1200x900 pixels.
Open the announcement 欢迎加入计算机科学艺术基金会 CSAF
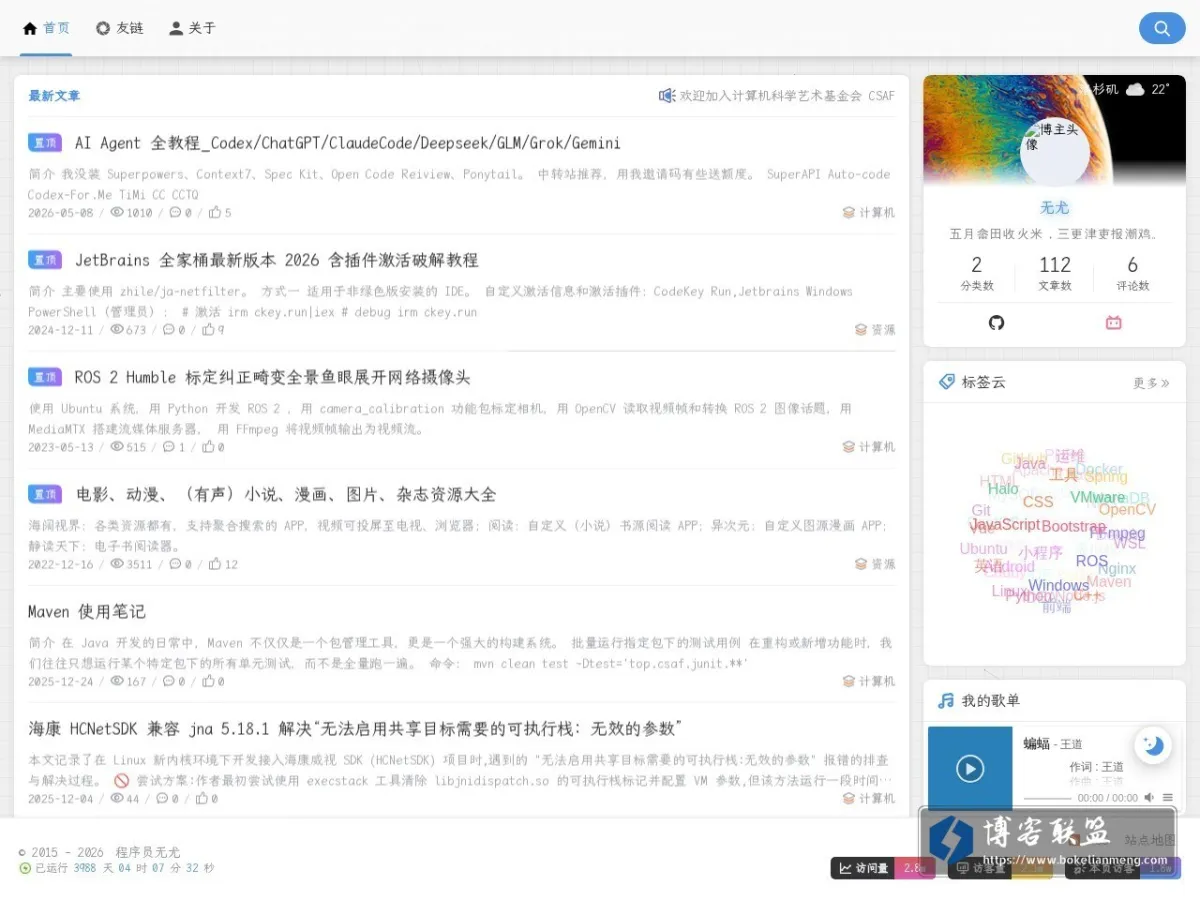tap(787, 96)
